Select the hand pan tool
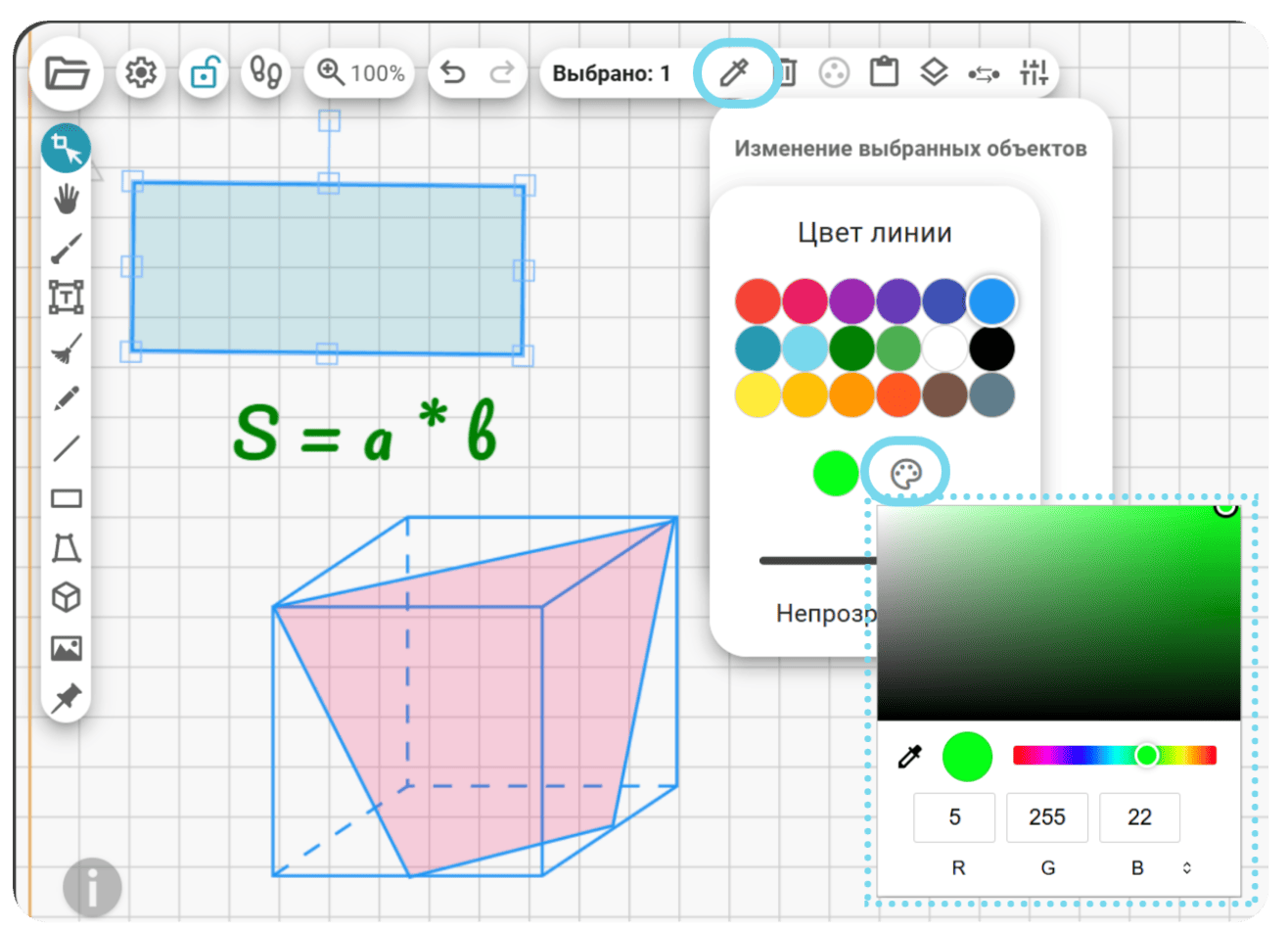The width and height of the screenshot is (1288, 930). click(67, 199)
